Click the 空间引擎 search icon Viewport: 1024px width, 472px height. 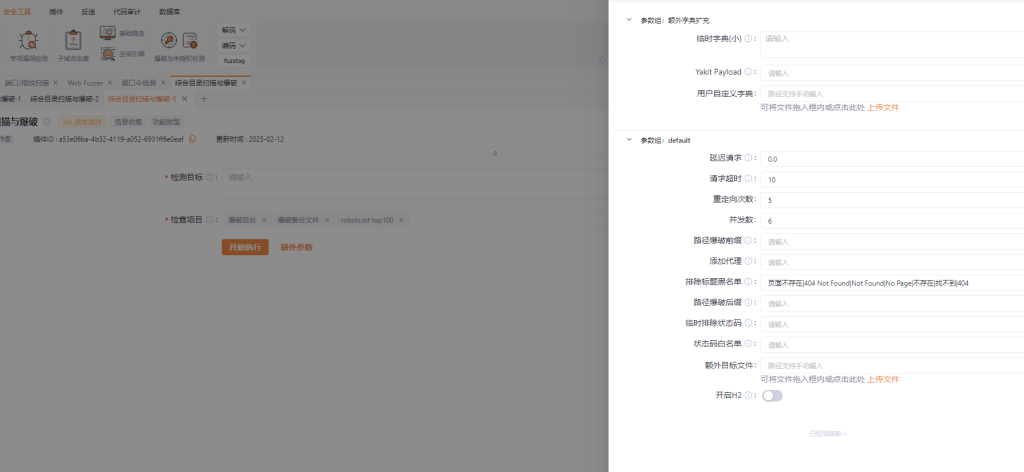[x=108, y=53]
